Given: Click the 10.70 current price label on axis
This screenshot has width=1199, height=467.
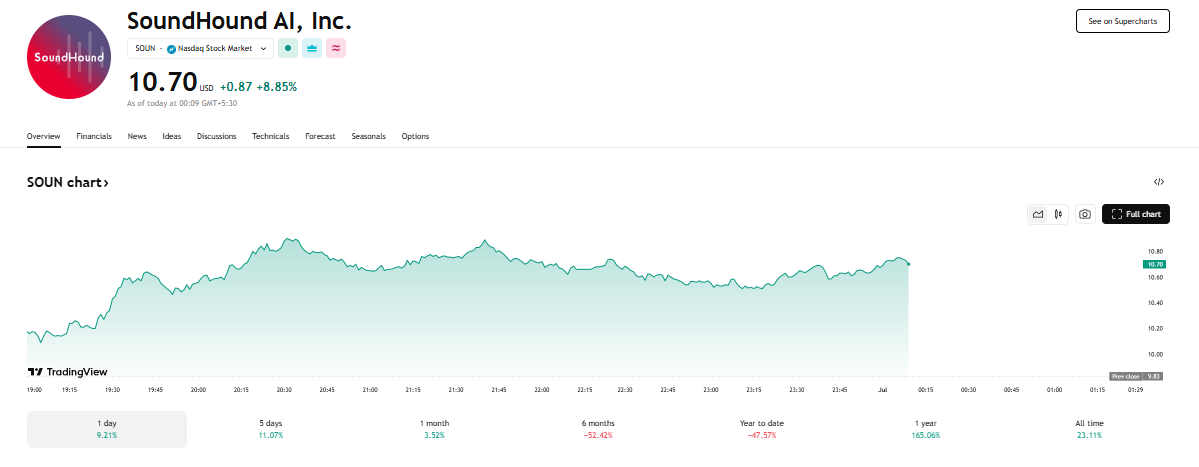Looking at the screenshot, I should [x=1154, y=264].
